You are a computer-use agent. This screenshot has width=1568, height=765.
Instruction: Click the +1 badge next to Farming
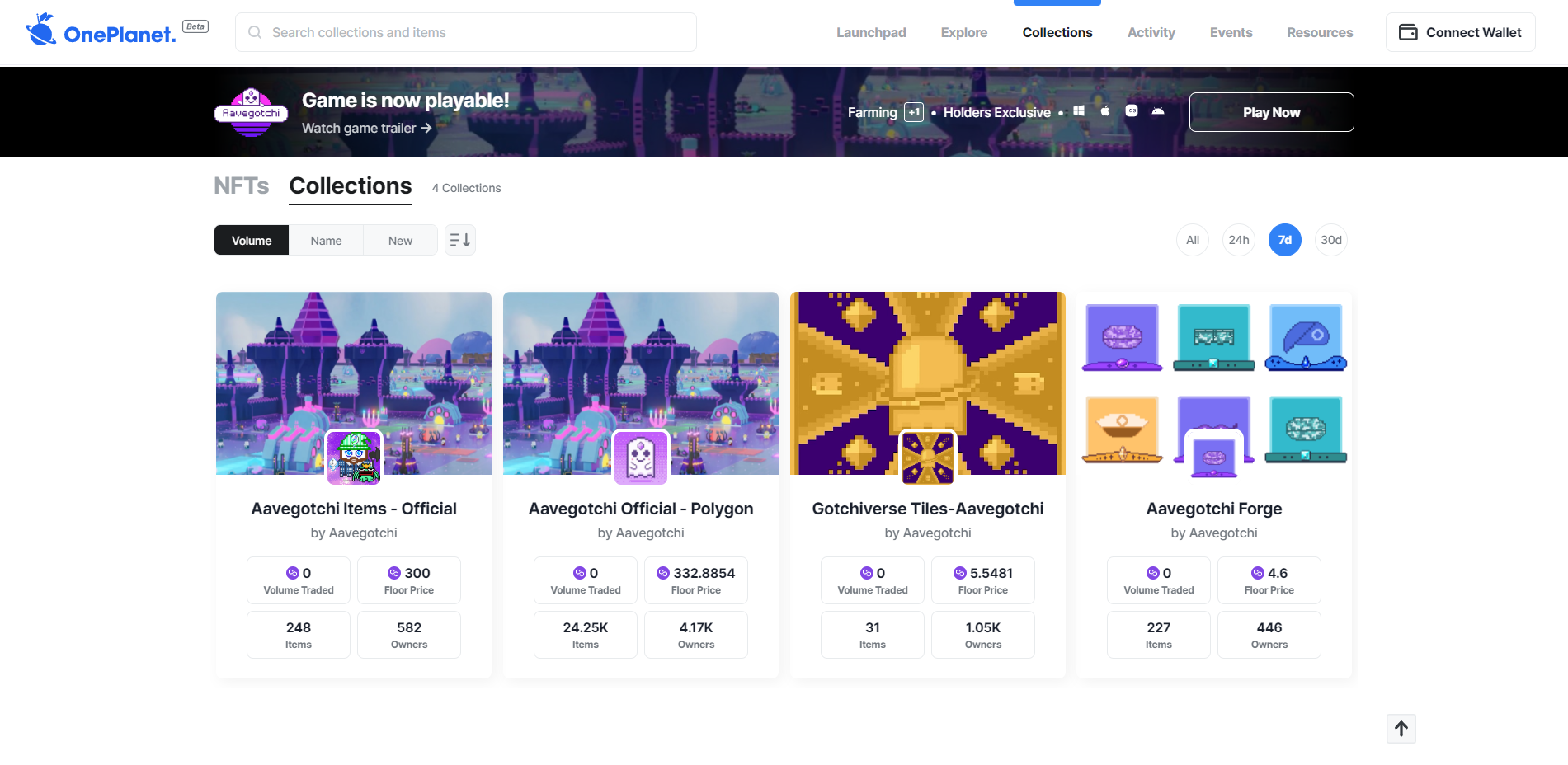[x=914, y=112]
